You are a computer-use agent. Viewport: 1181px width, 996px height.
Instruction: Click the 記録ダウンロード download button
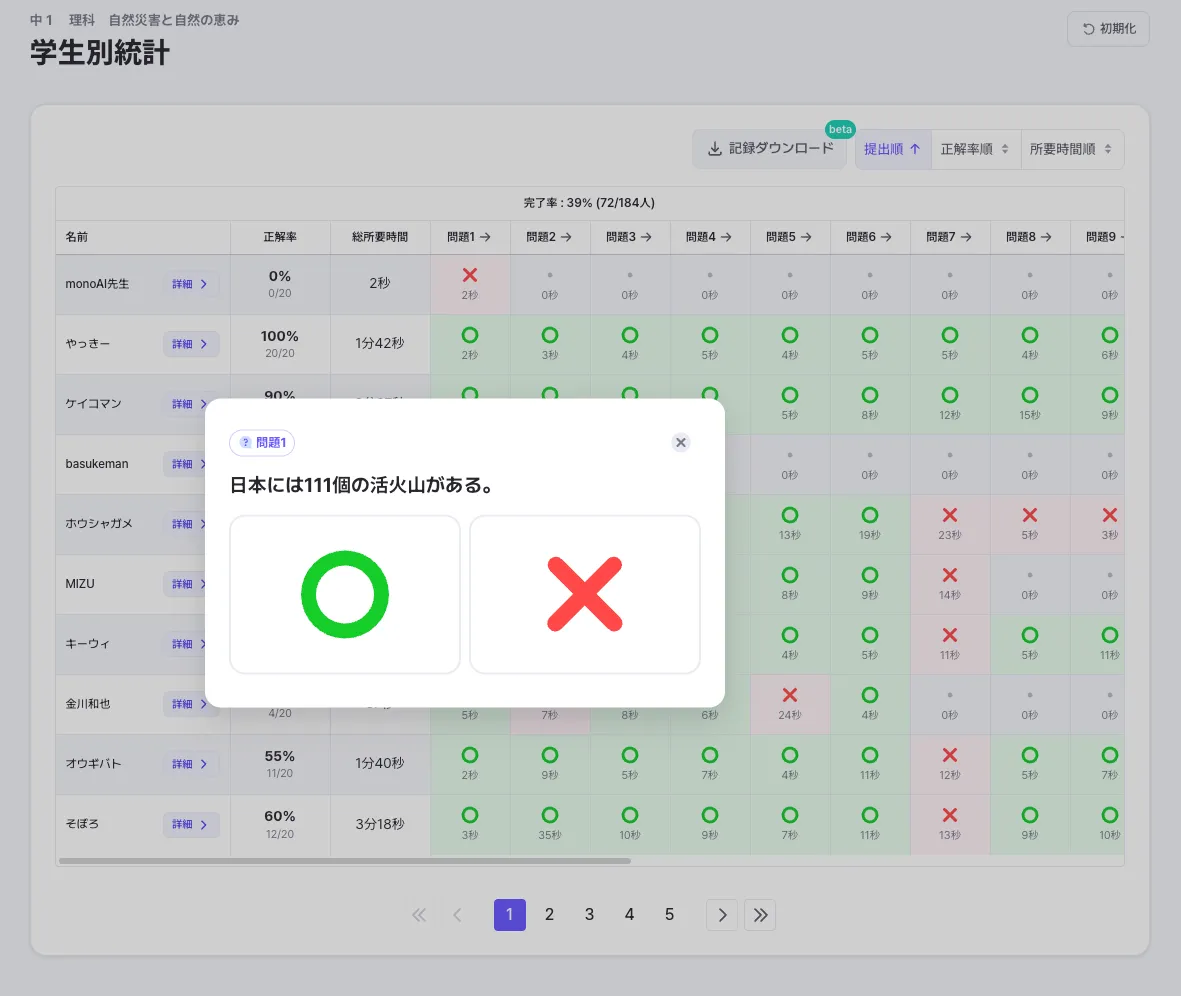770,149
